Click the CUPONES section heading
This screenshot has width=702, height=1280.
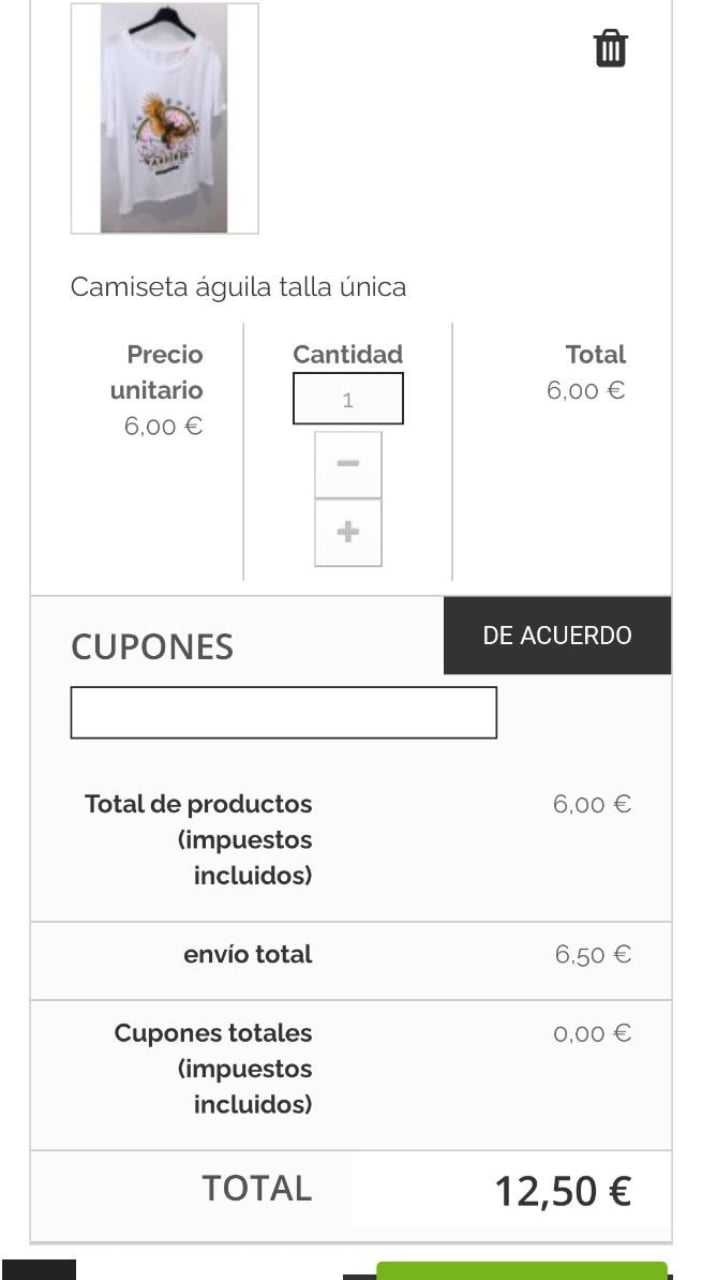(x=150, y=647)
